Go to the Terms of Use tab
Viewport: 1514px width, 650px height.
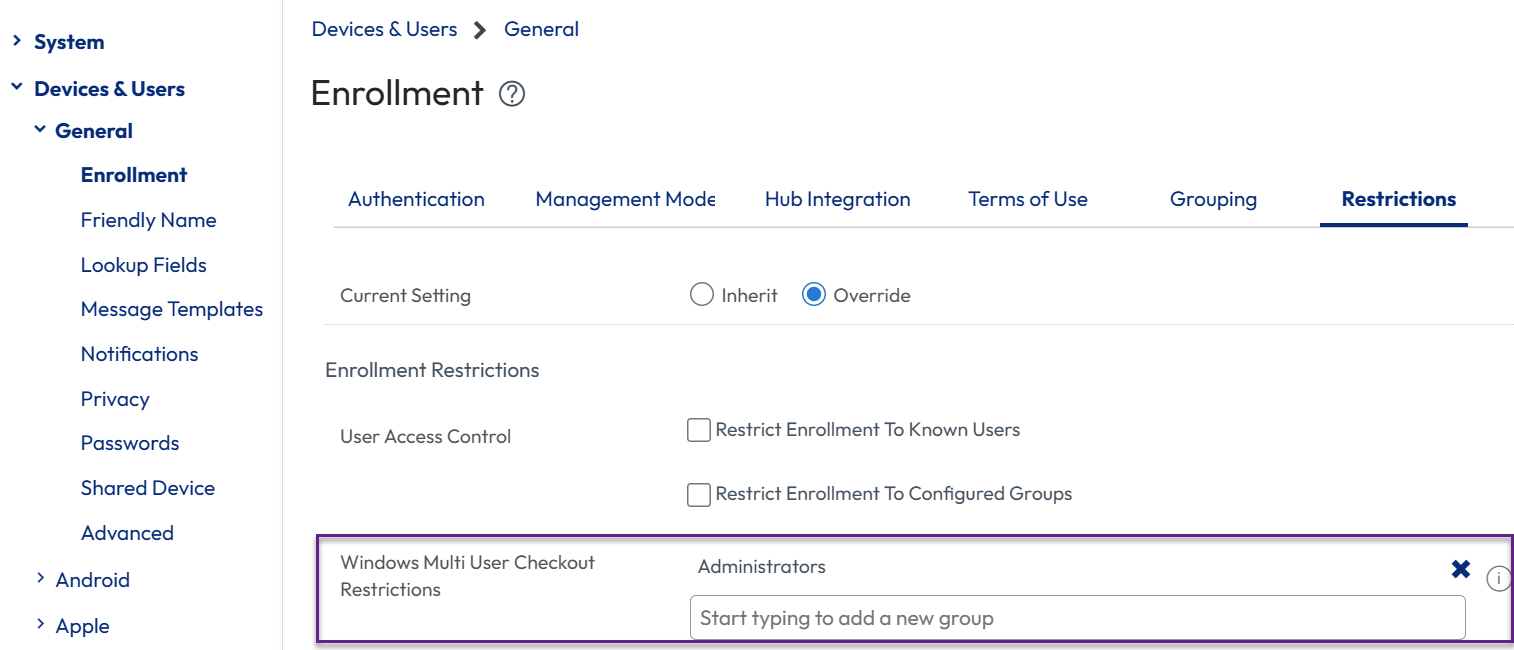point(1027,199)
